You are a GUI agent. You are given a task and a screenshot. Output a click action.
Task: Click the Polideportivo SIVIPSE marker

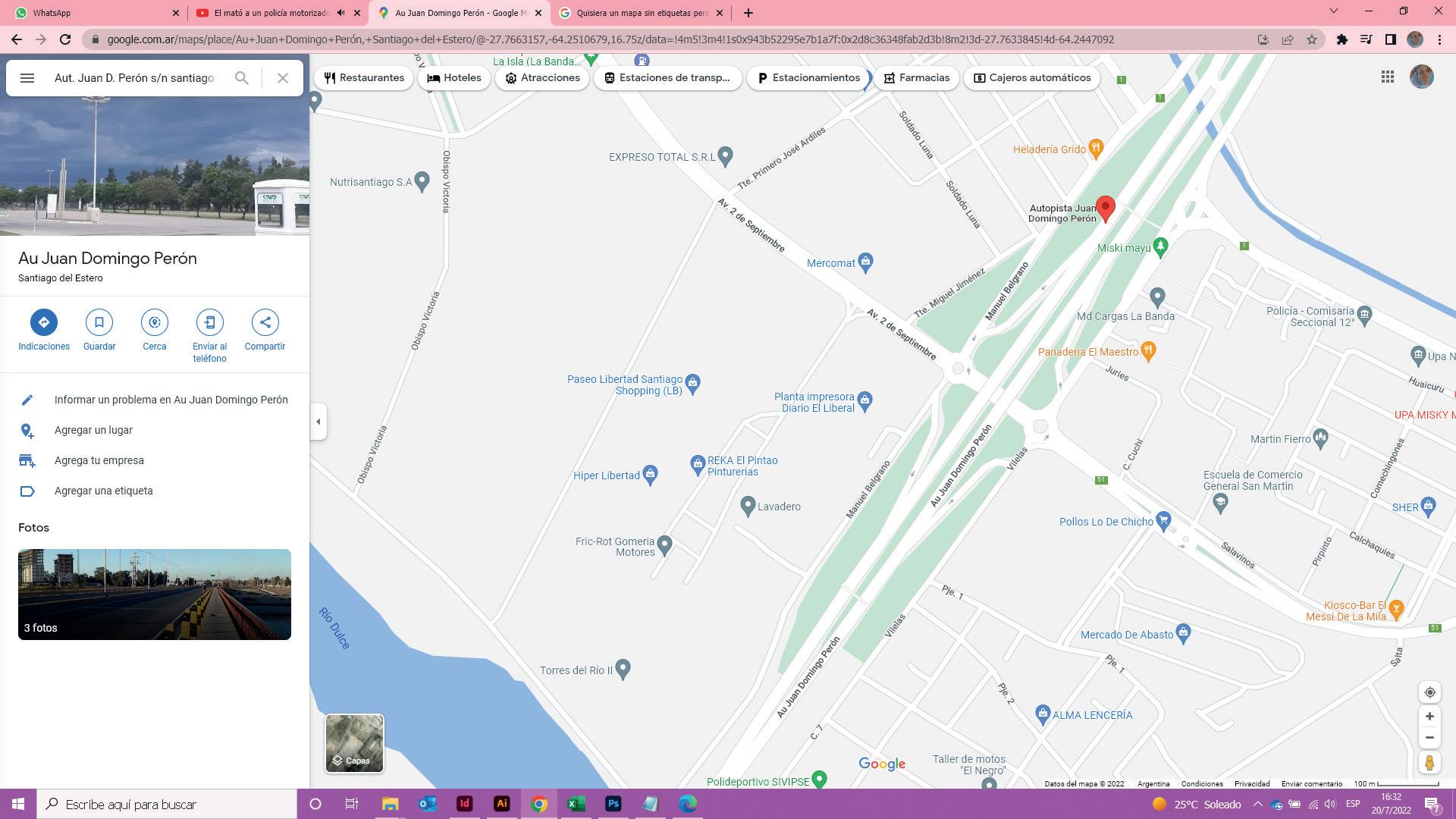819,779
